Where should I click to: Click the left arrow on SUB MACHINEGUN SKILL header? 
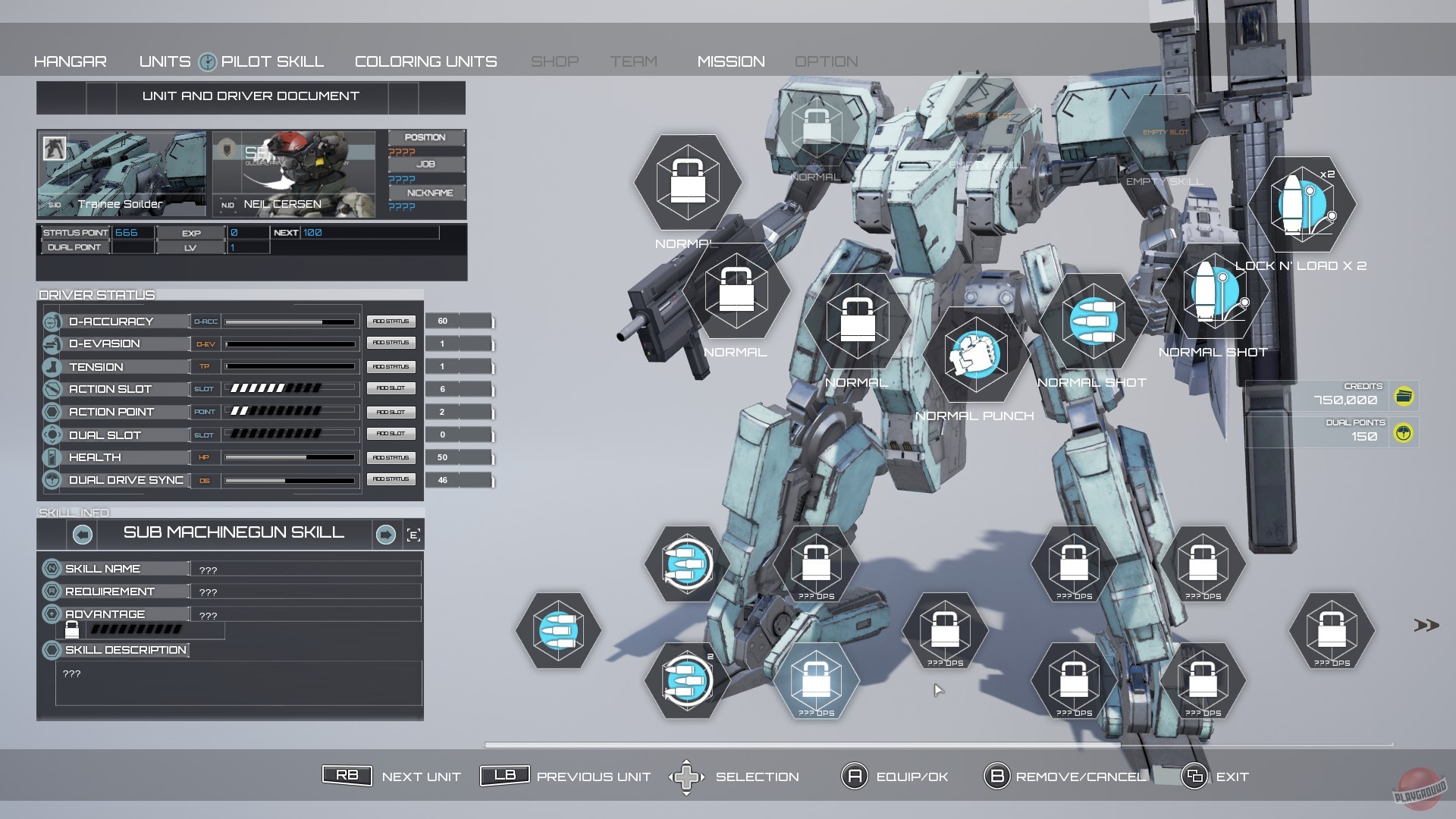[x=82, y=534]
